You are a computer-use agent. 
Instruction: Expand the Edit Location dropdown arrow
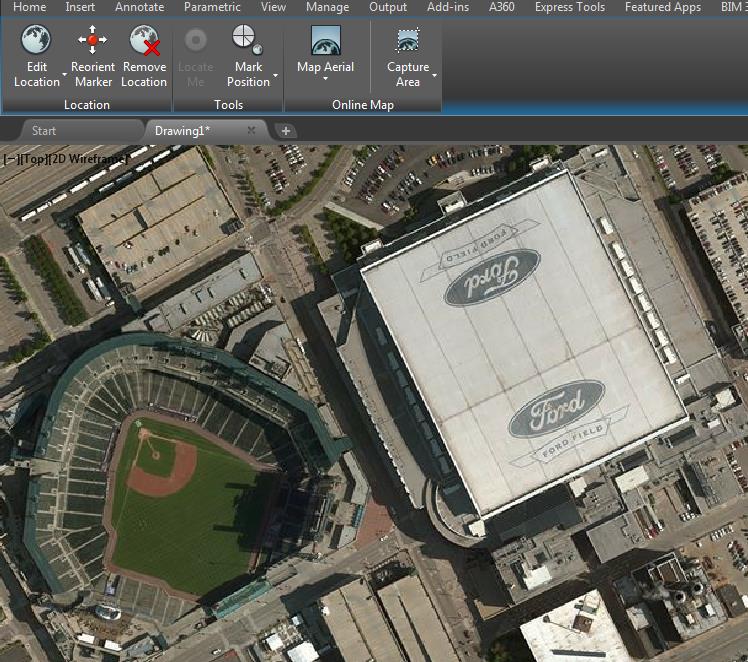click(64, 75)
